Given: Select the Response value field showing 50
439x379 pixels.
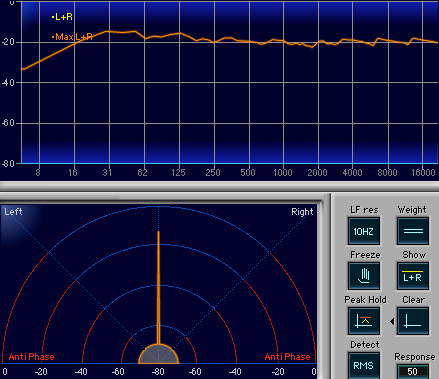Looking at the screenshot, I should click(x=413, y=371).
